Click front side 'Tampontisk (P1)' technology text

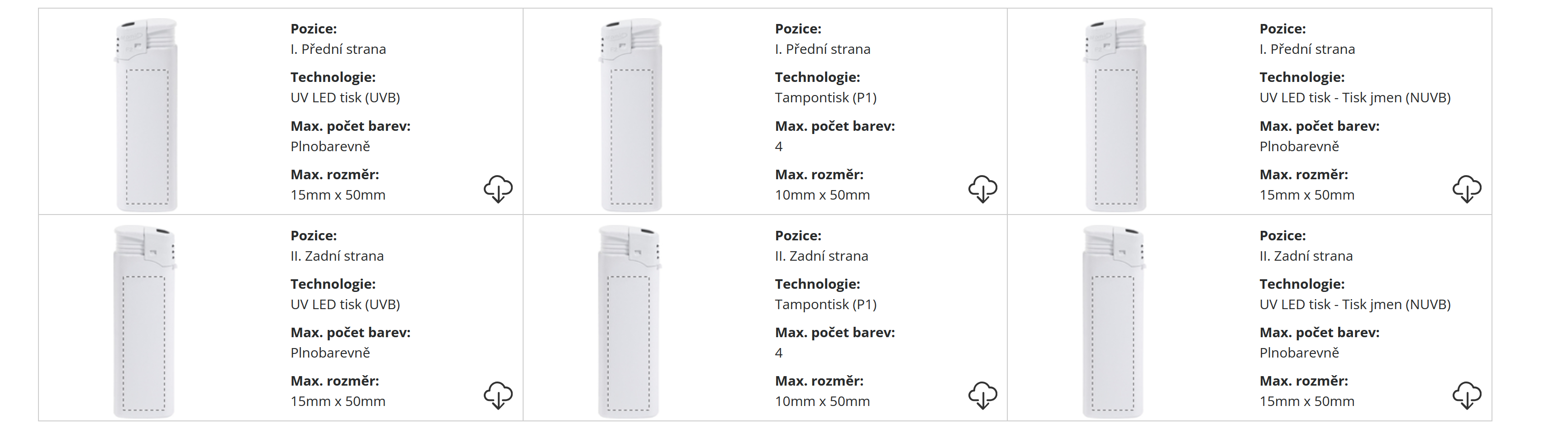pyautogui.click(x=825, y=97)
